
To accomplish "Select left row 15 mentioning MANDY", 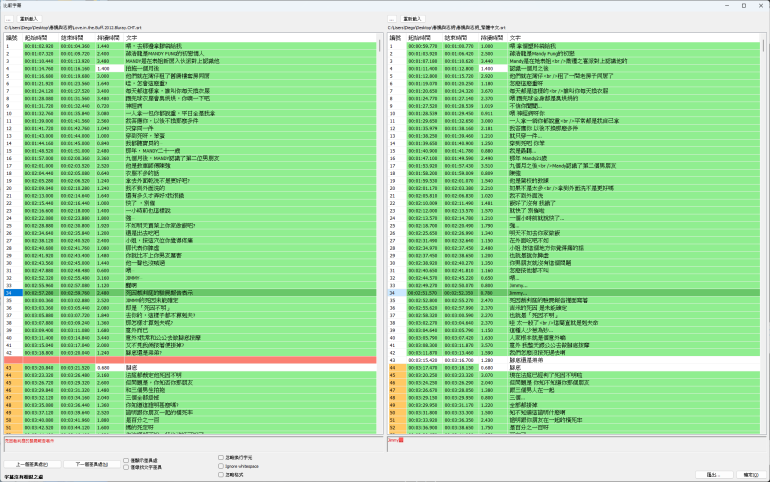I will pyautogui.click(x=190, y=151).
